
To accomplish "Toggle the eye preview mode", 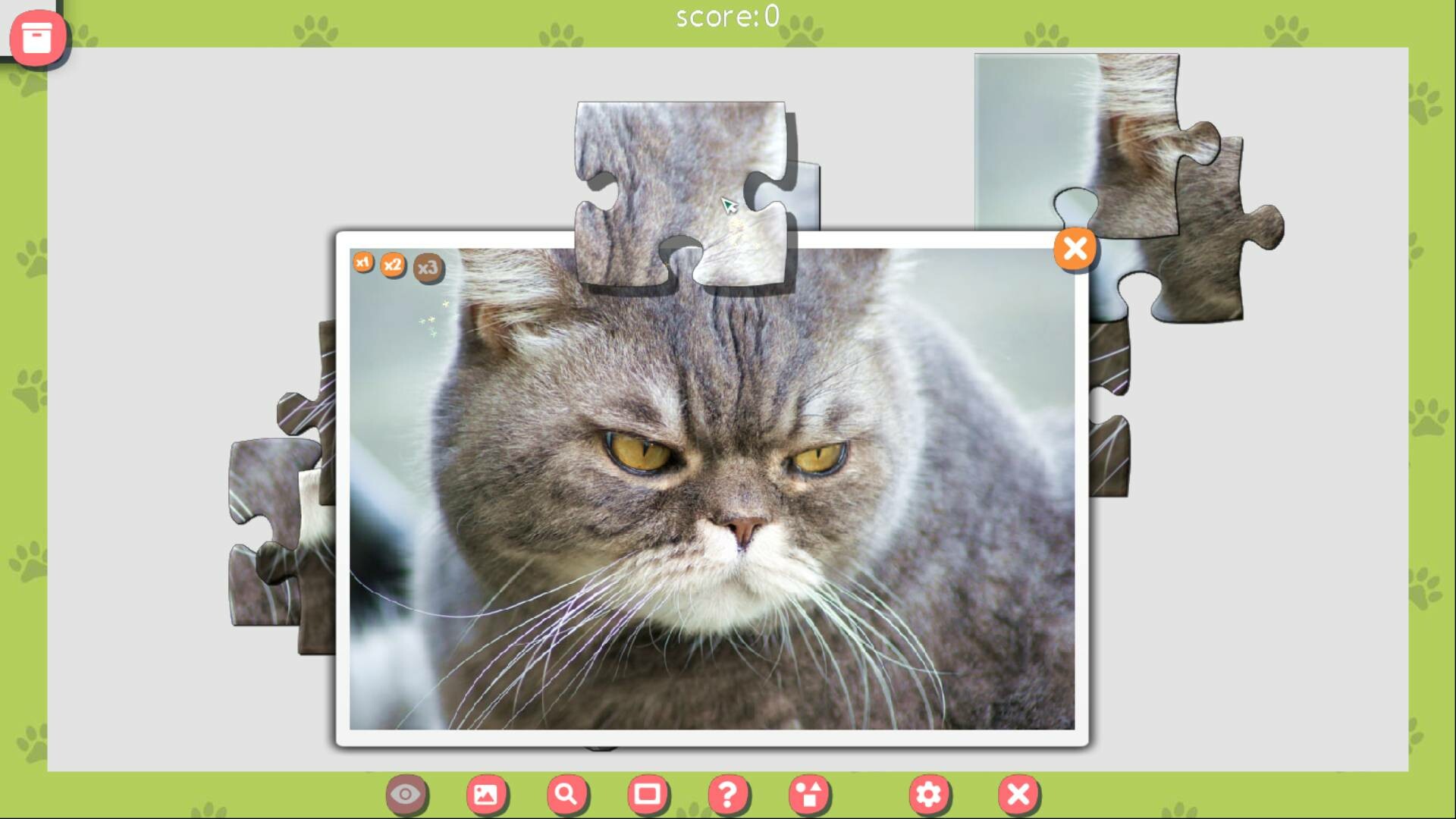I will pyautogui.click(x=406, y=794).
